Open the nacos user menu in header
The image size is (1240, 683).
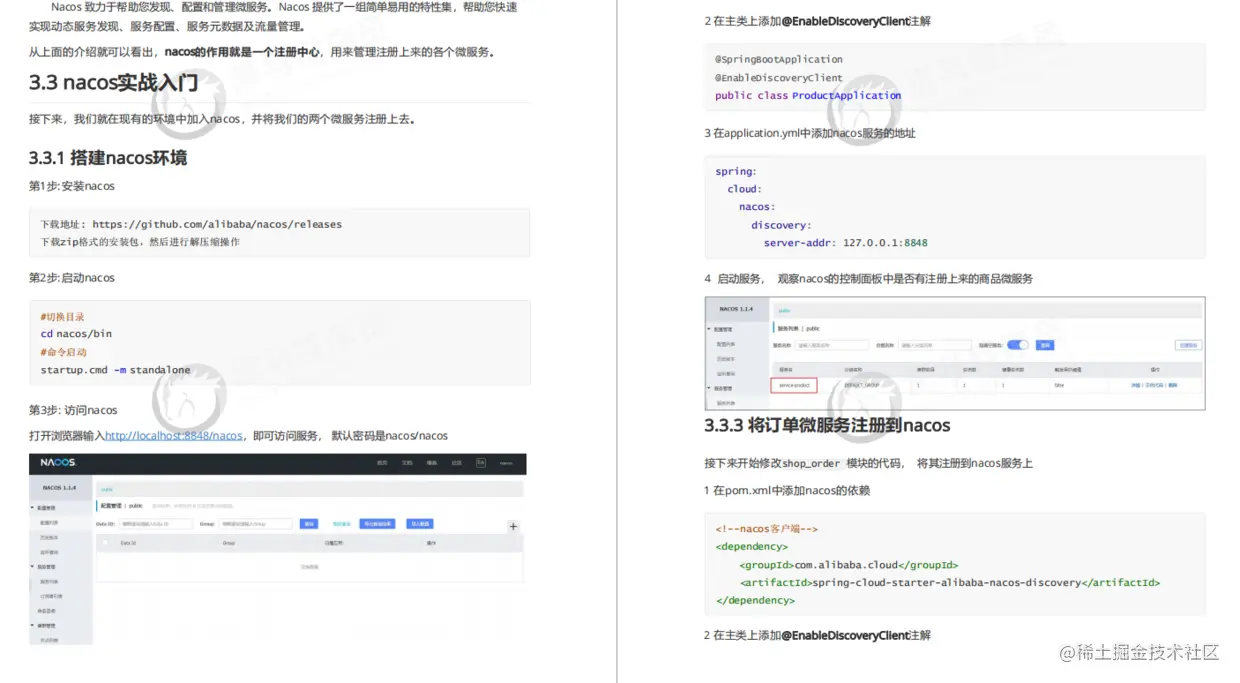click(506, 463)
